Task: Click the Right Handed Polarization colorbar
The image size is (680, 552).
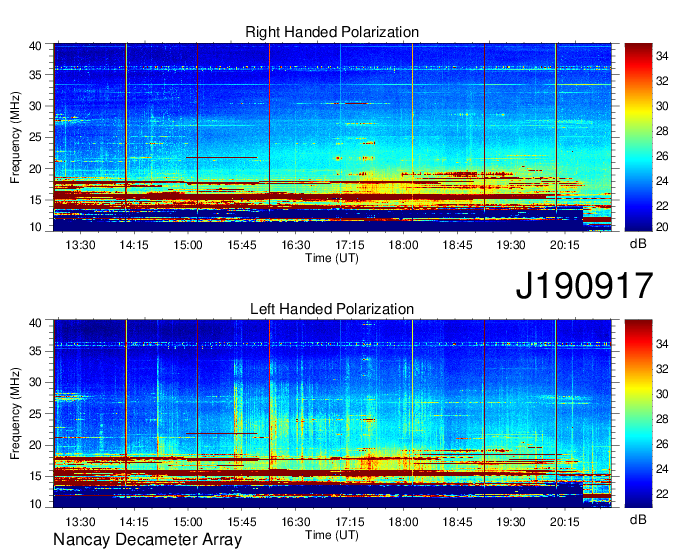Action: coord(638,137)
